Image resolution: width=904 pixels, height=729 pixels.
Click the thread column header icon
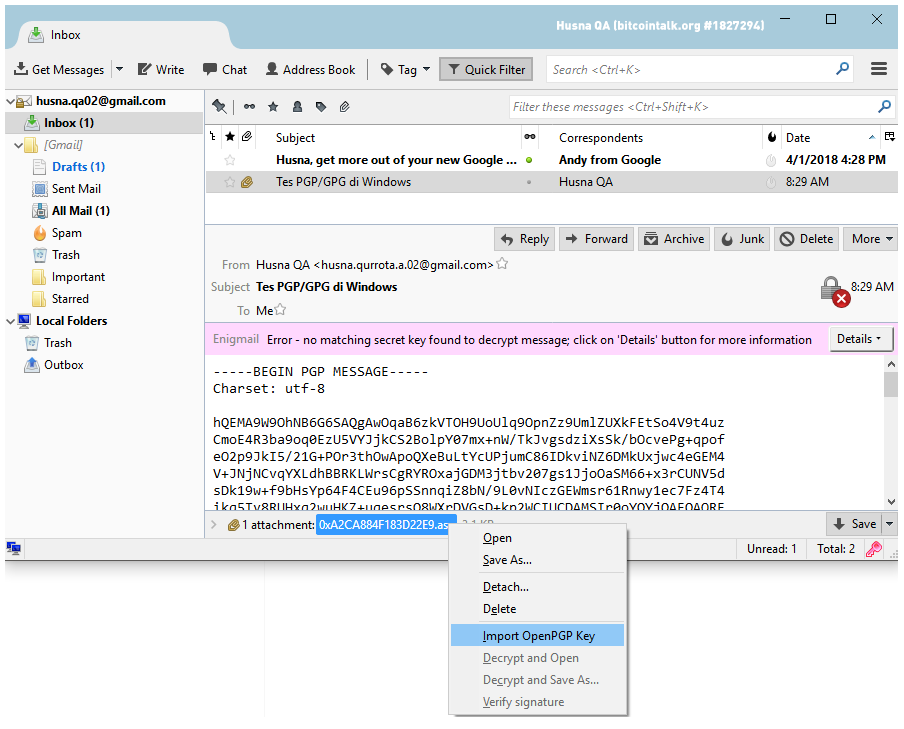(213, 137)
